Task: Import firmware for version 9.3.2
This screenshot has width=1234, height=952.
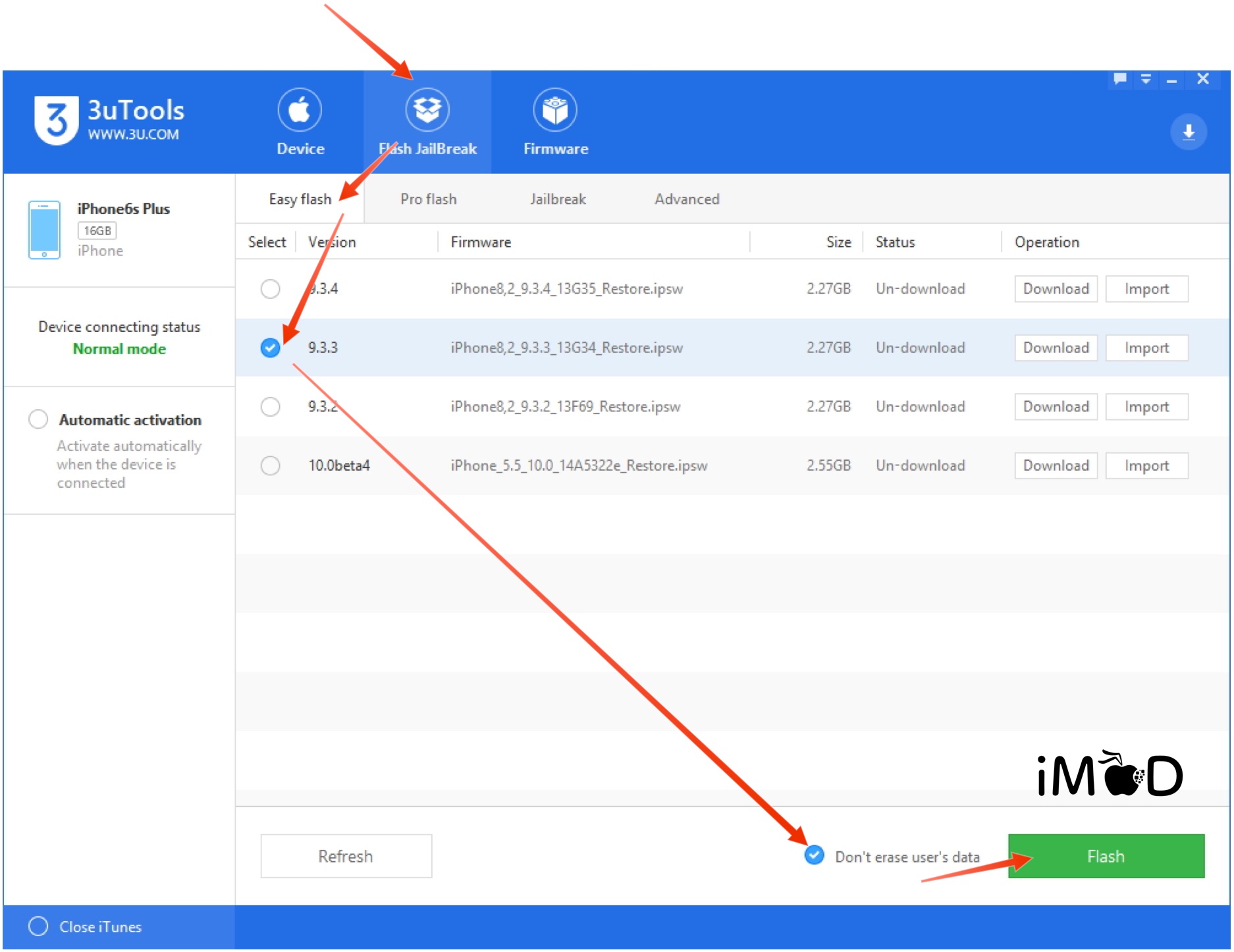Action: click(x=1146, y=406)
